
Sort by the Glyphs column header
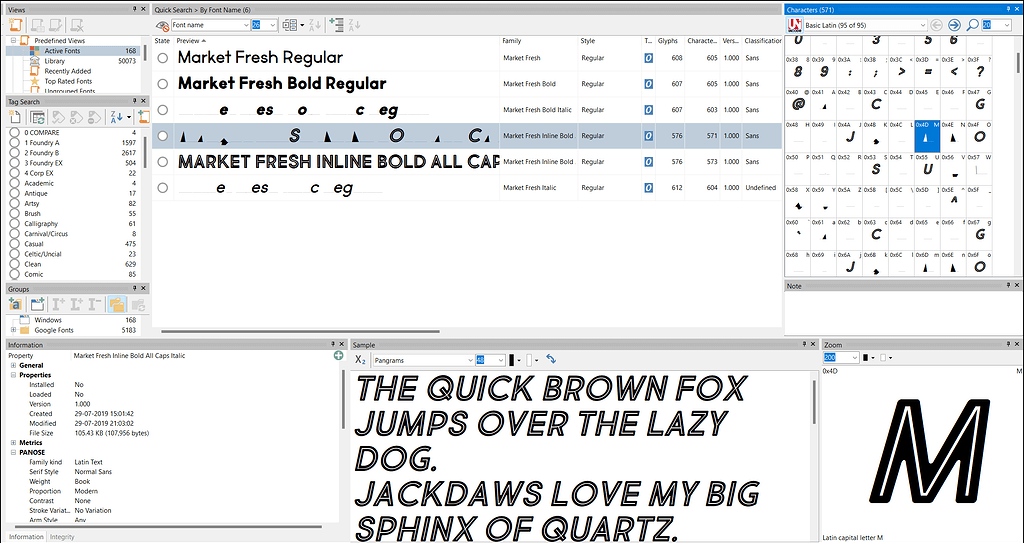pyautogui.click(x=668, y=41)
